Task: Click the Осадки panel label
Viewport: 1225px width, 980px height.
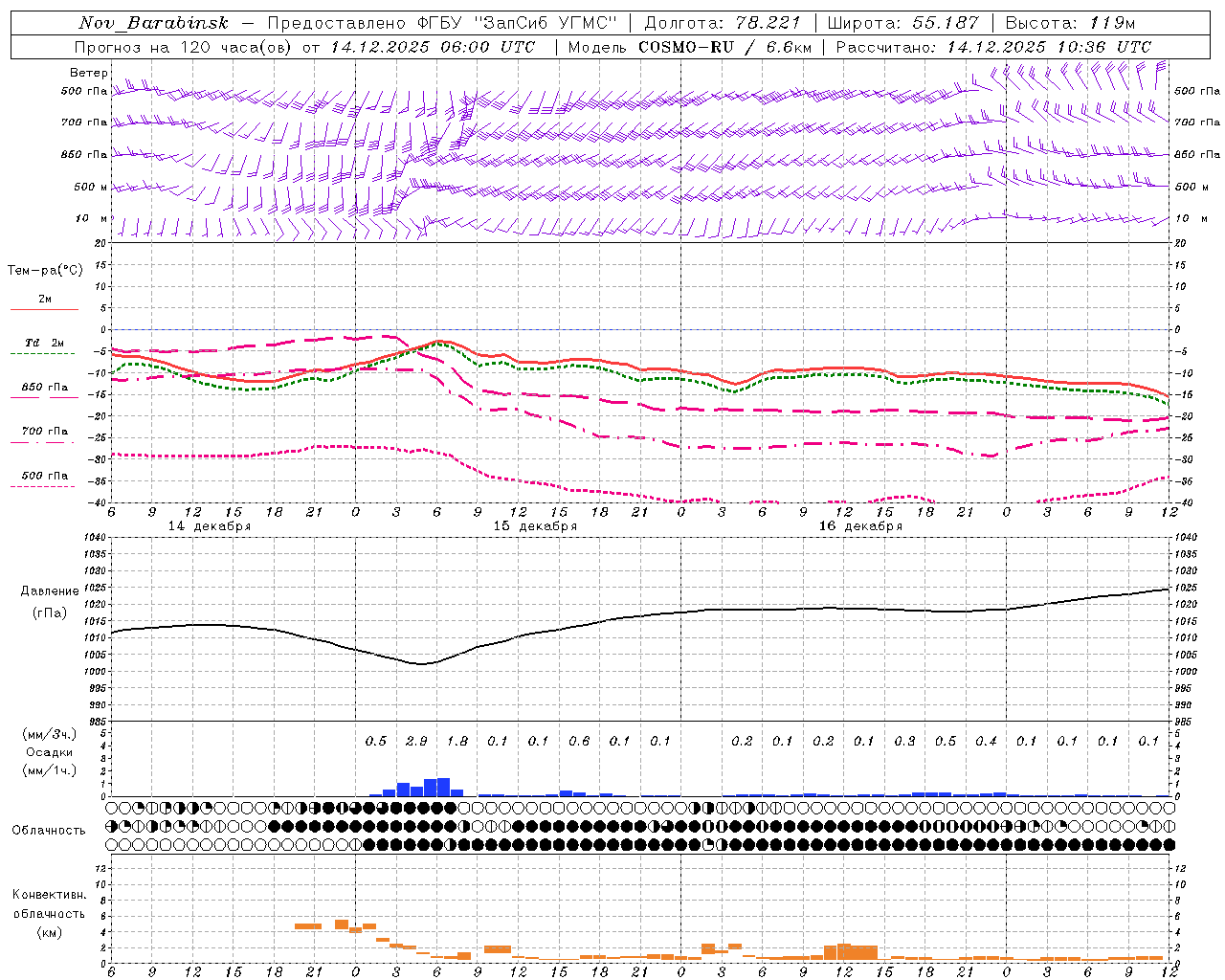Action: tap(50, 752)
